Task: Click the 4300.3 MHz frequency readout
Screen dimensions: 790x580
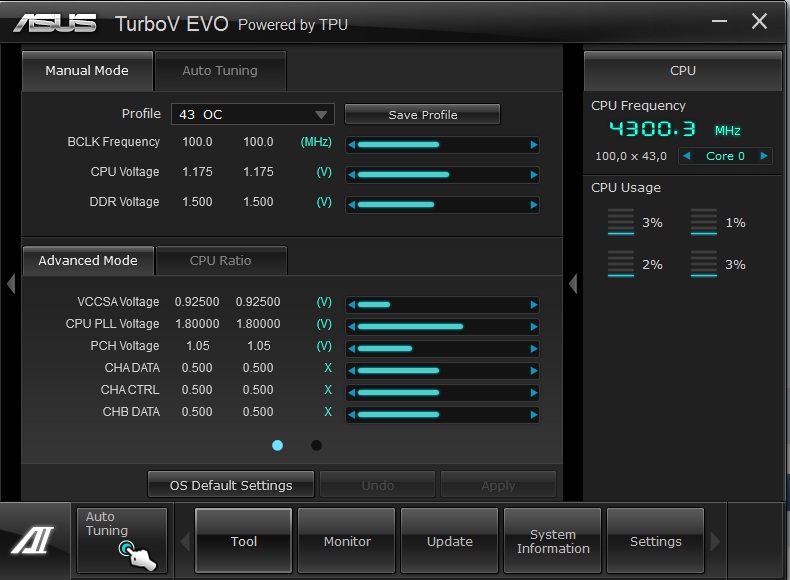Action: coord(675,130)
